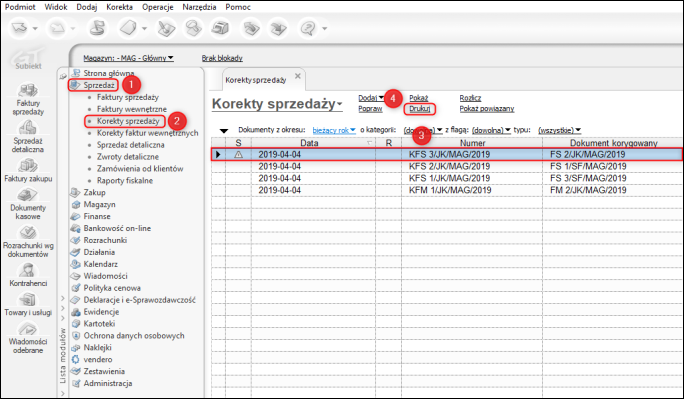Image resolution: width=684 pixels, height=399 pixels.
Task: Open the Operacje menu
Action: (157, 7)
